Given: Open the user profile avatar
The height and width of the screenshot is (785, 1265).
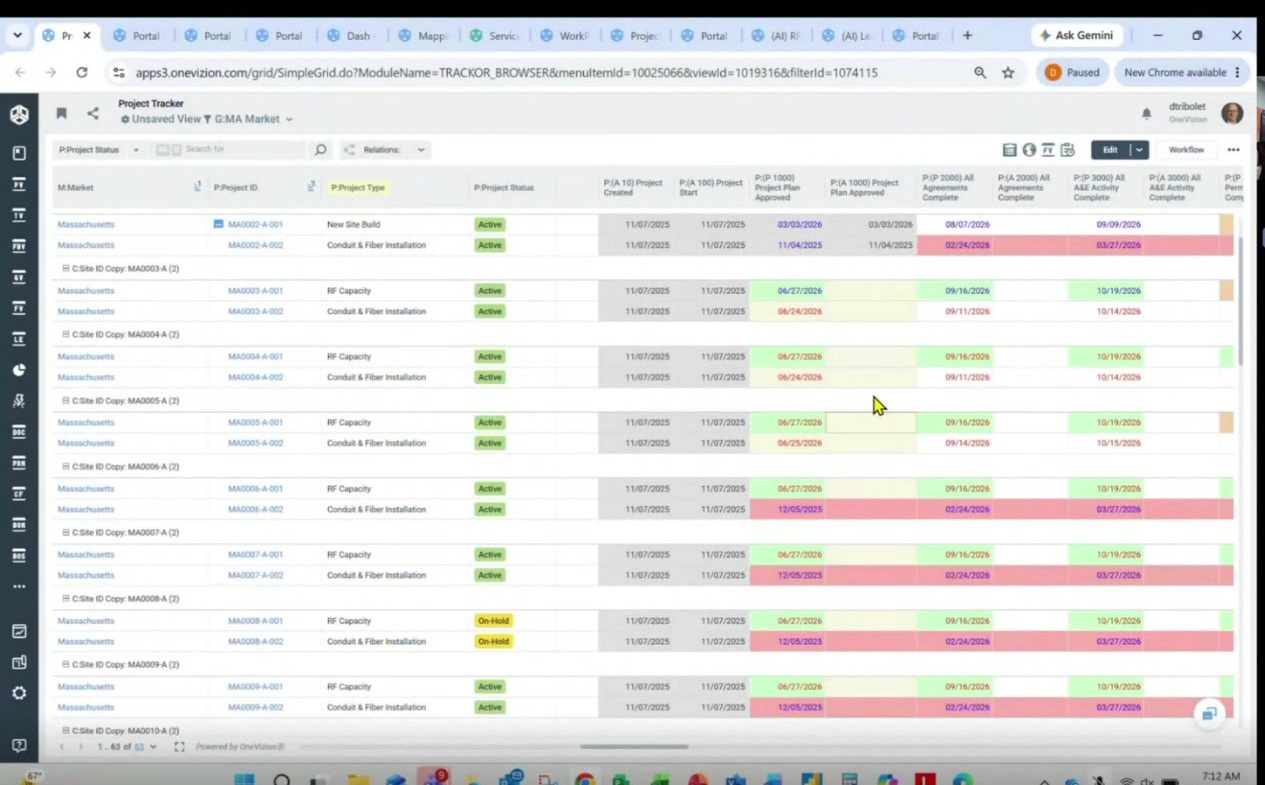Looking at the screenshot, I should [x=1232, y=113].
